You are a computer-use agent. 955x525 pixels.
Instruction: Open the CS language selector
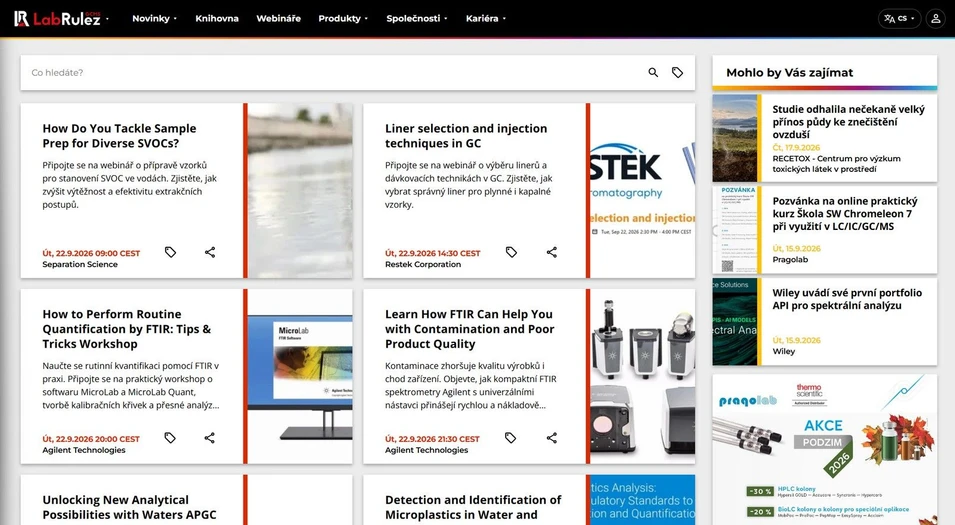click(x=899, y=18)
